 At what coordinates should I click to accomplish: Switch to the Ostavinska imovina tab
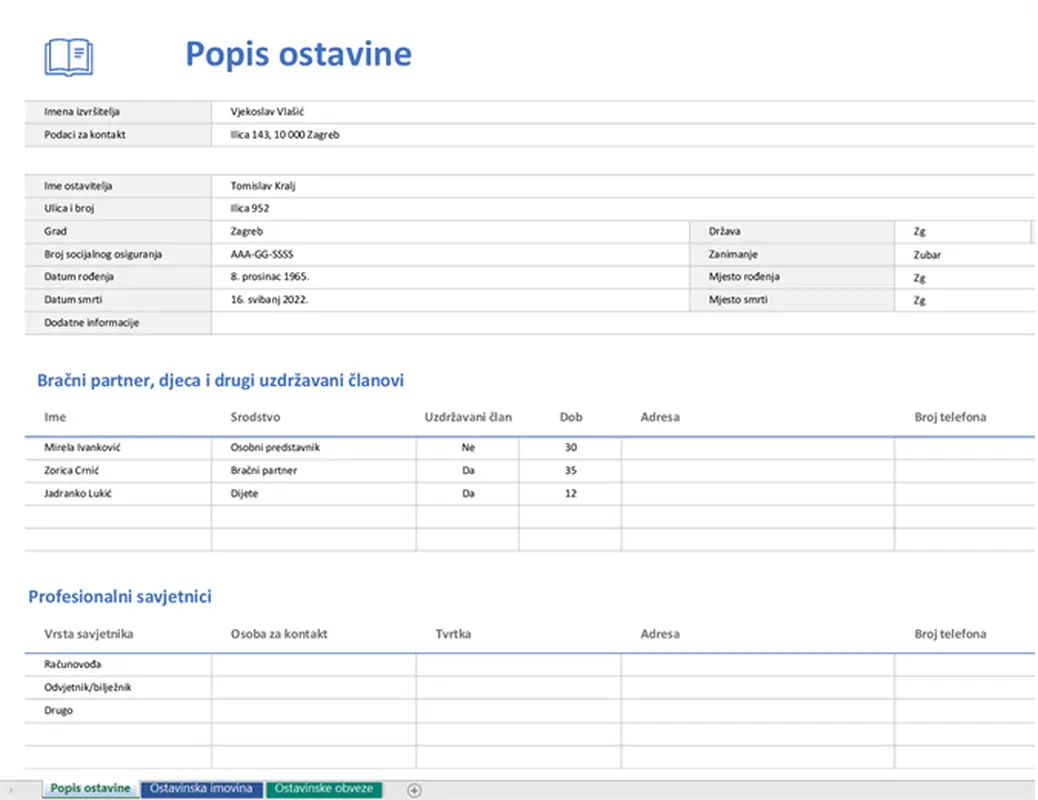tap(201, 789)
